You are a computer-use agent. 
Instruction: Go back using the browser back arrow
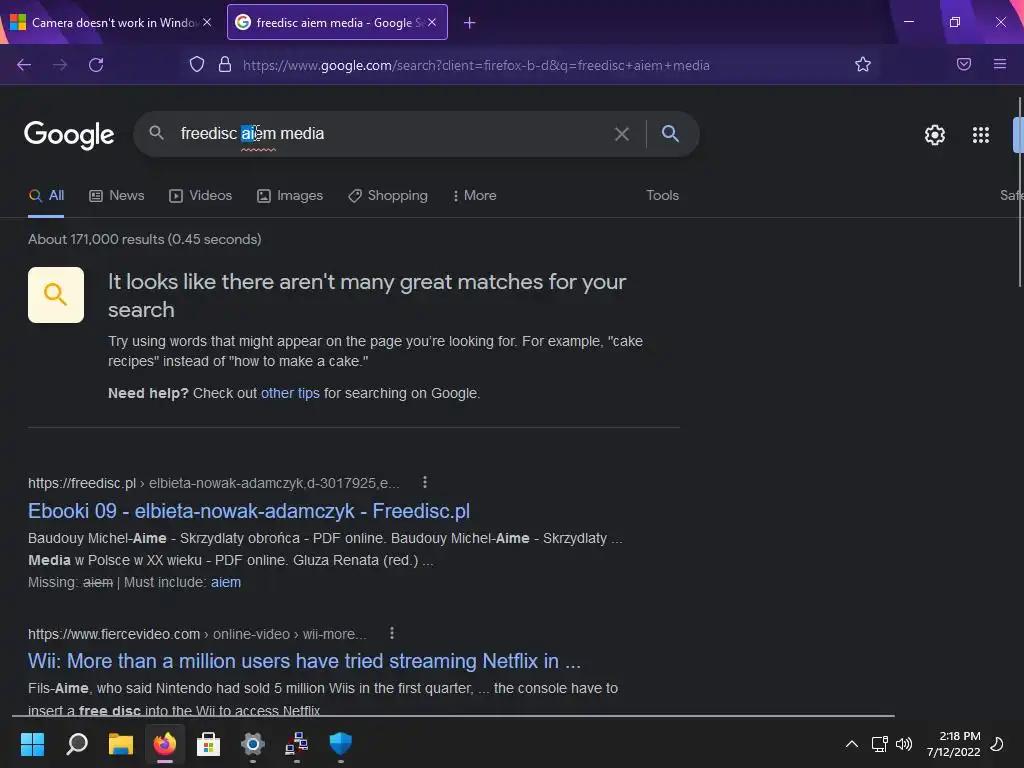[24, 65]
